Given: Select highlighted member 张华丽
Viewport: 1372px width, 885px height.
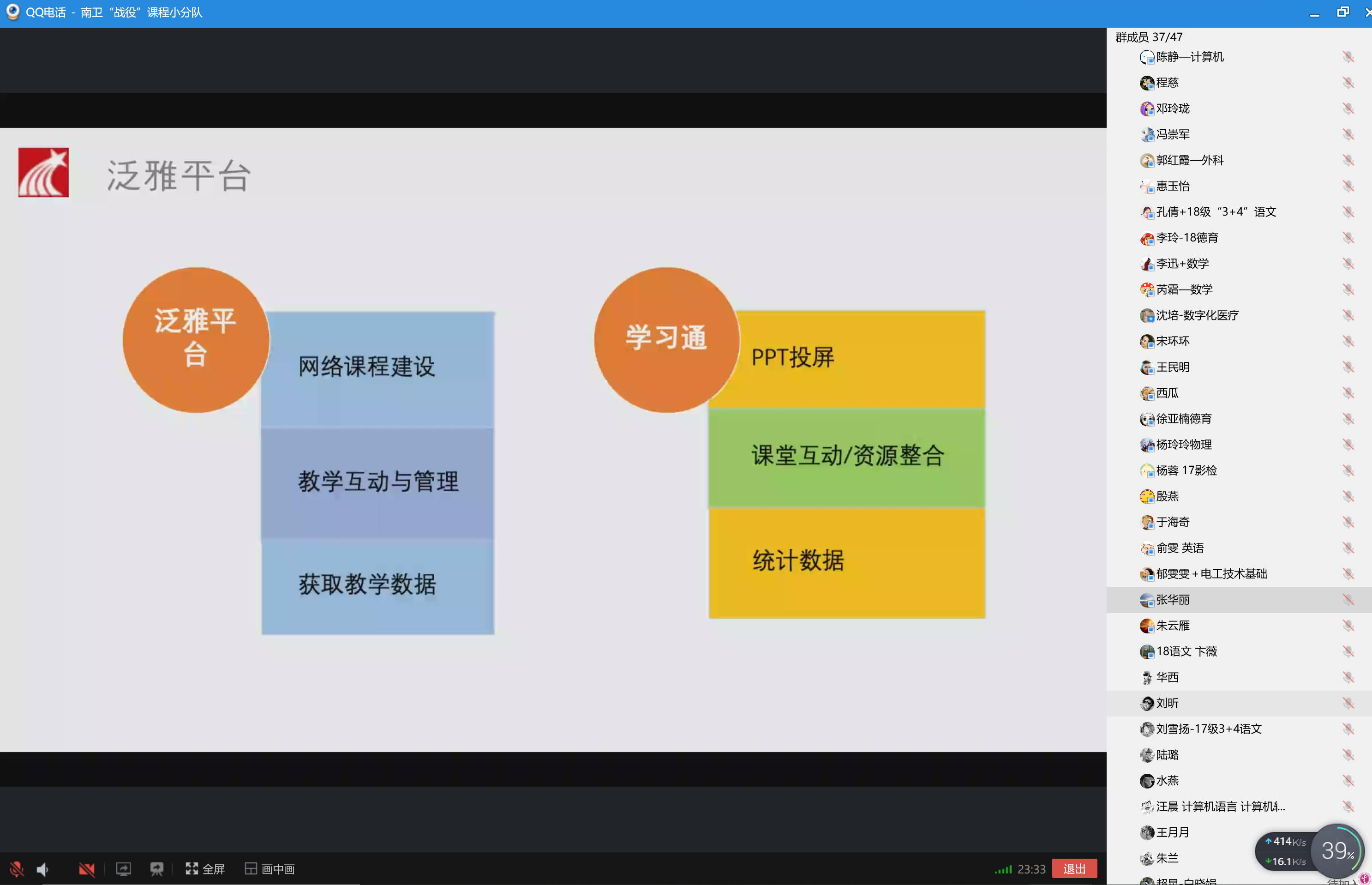Looking at the screenshot, I should [x=1239, y=600].
